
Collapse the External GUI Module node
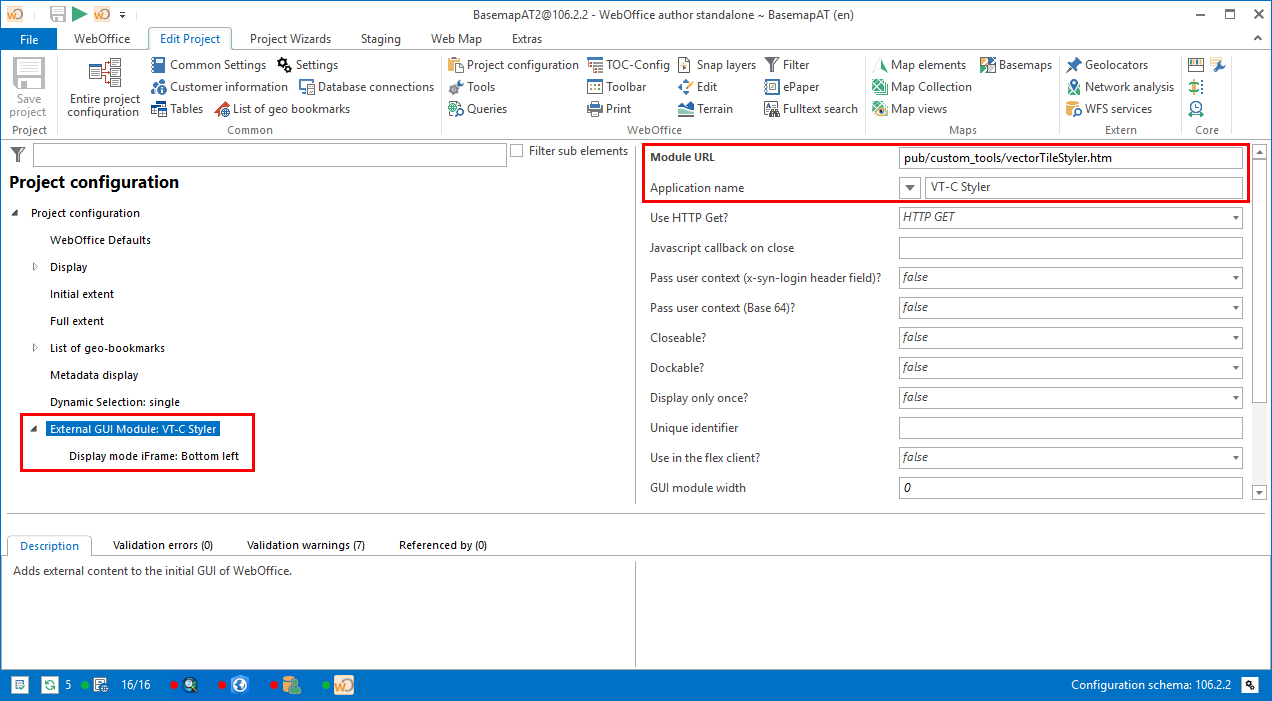pos(35,429)
